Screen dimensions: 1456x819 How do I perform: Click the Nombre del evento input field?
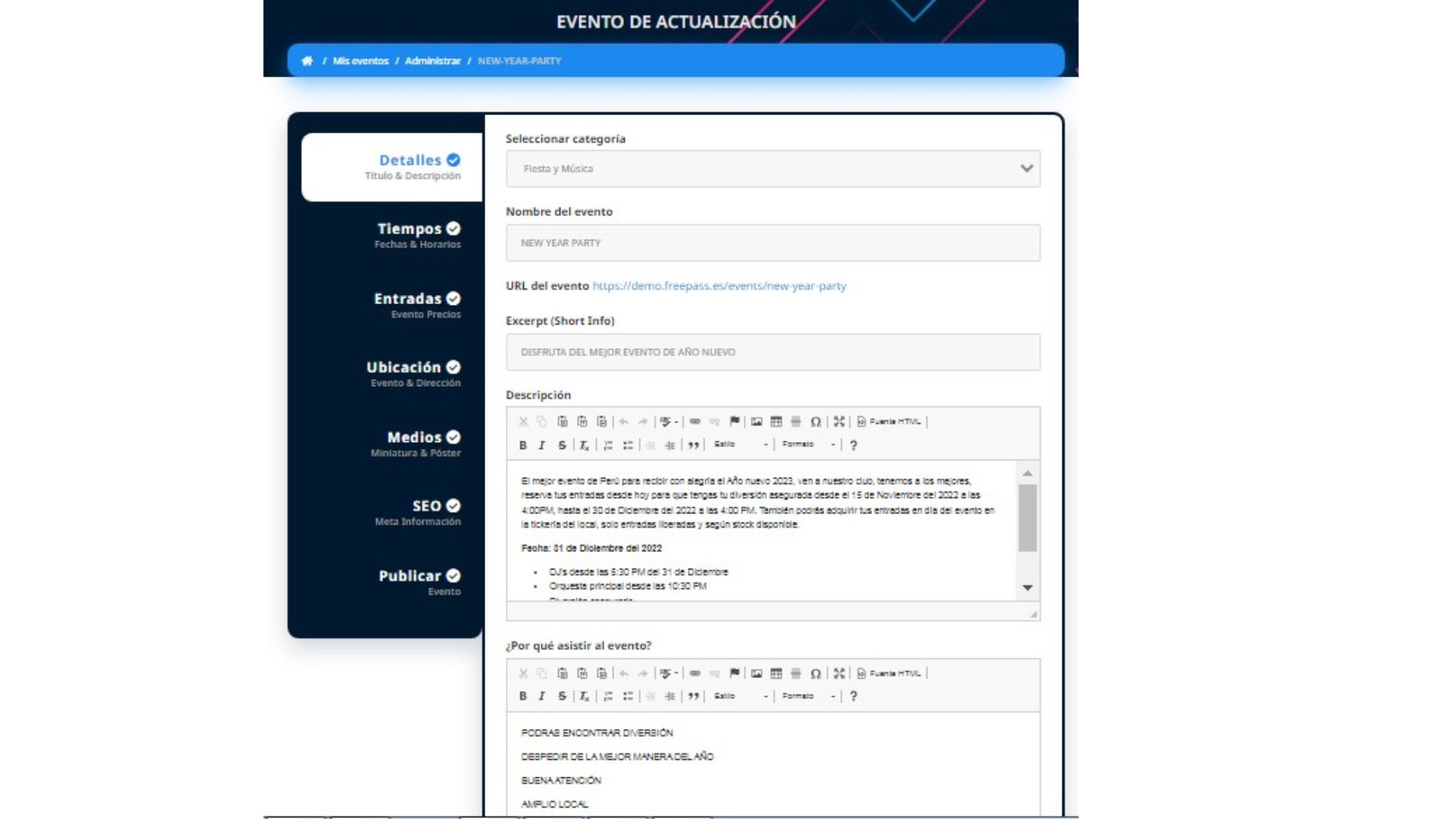coord(773,243)
